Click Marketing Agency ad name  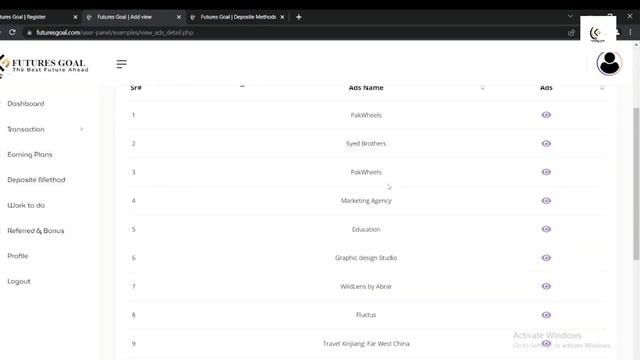pyautogui.click(x=366, y=201)
